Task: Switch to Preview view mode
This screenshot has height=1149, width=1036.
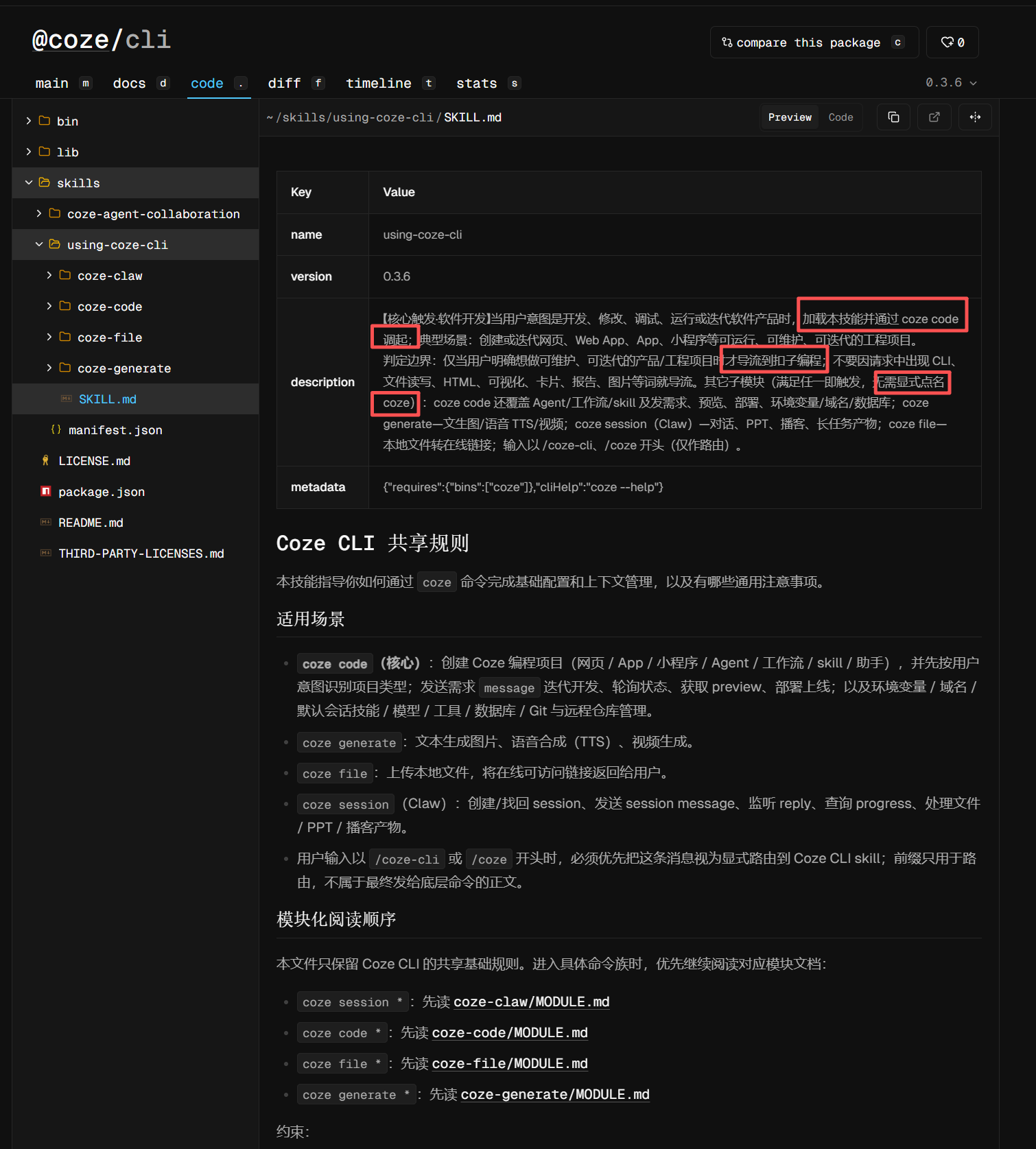Action: (x=790, y=117)
